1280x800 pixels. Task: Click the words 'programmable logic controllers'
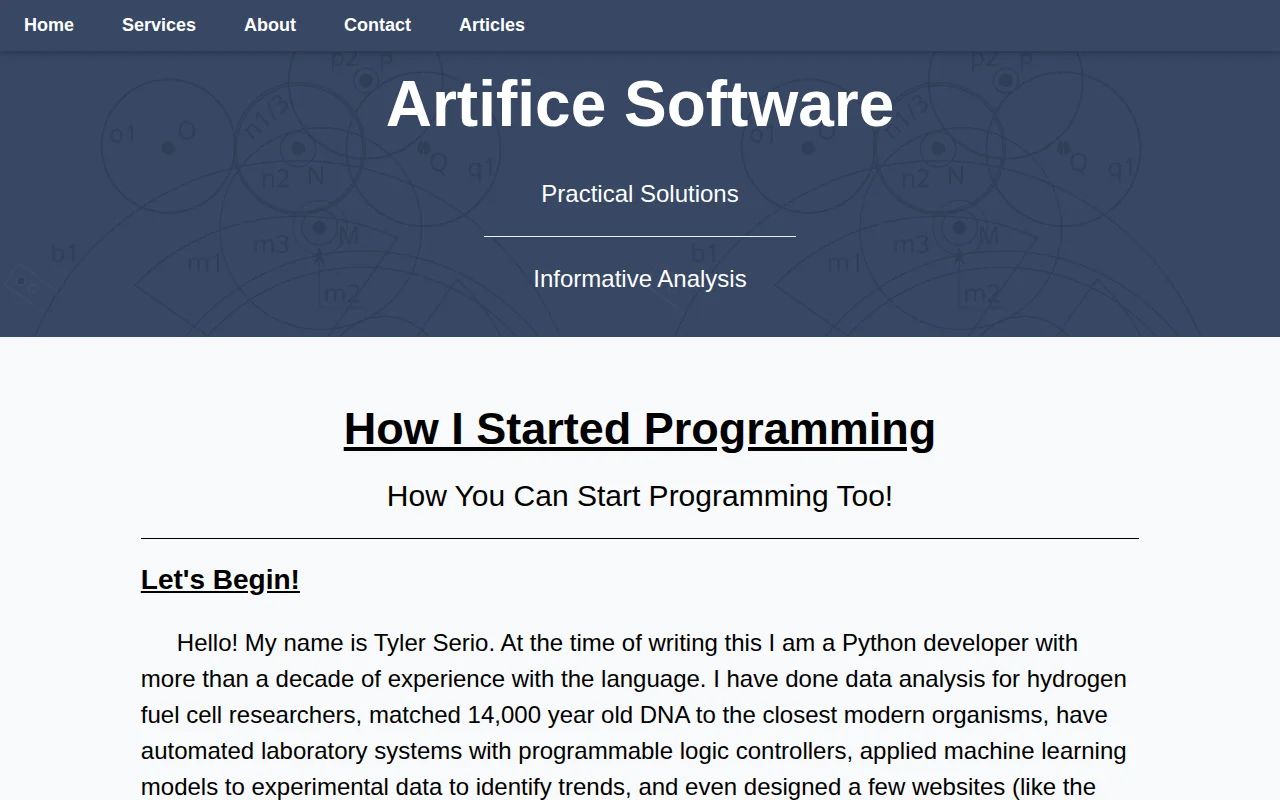685,751
